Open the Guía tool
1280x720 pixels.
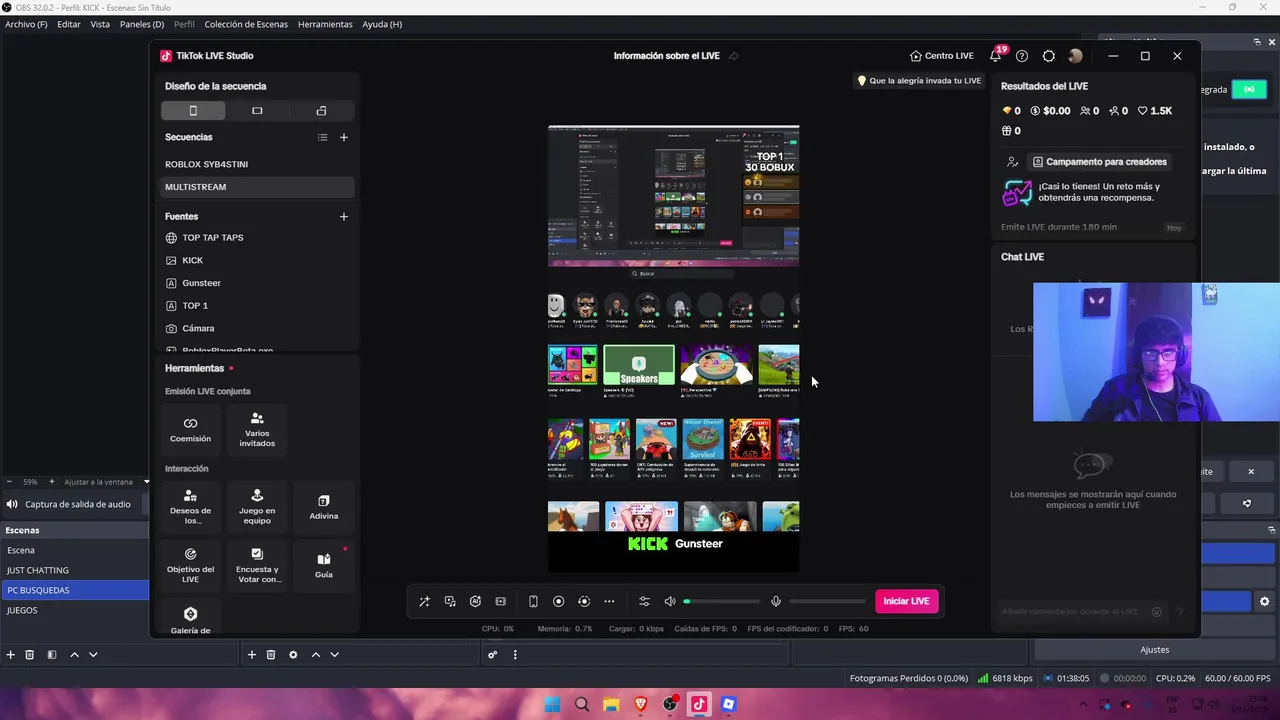click(324, 565)
